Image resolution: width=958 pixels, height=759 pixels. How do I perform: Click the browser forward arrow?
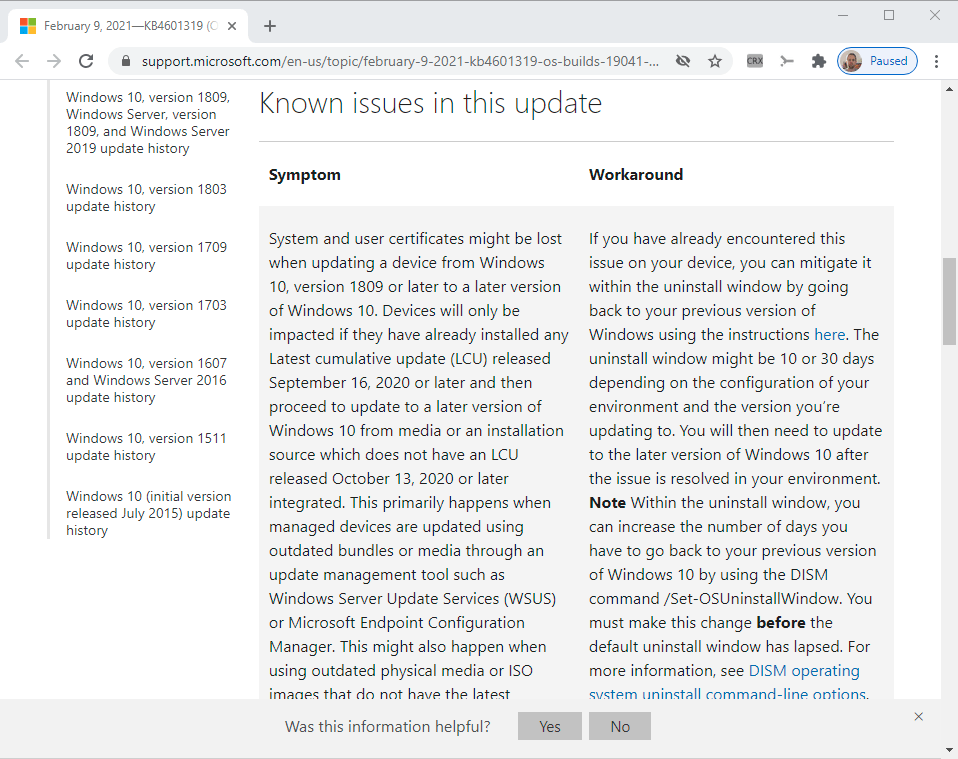tap(54, 61)
